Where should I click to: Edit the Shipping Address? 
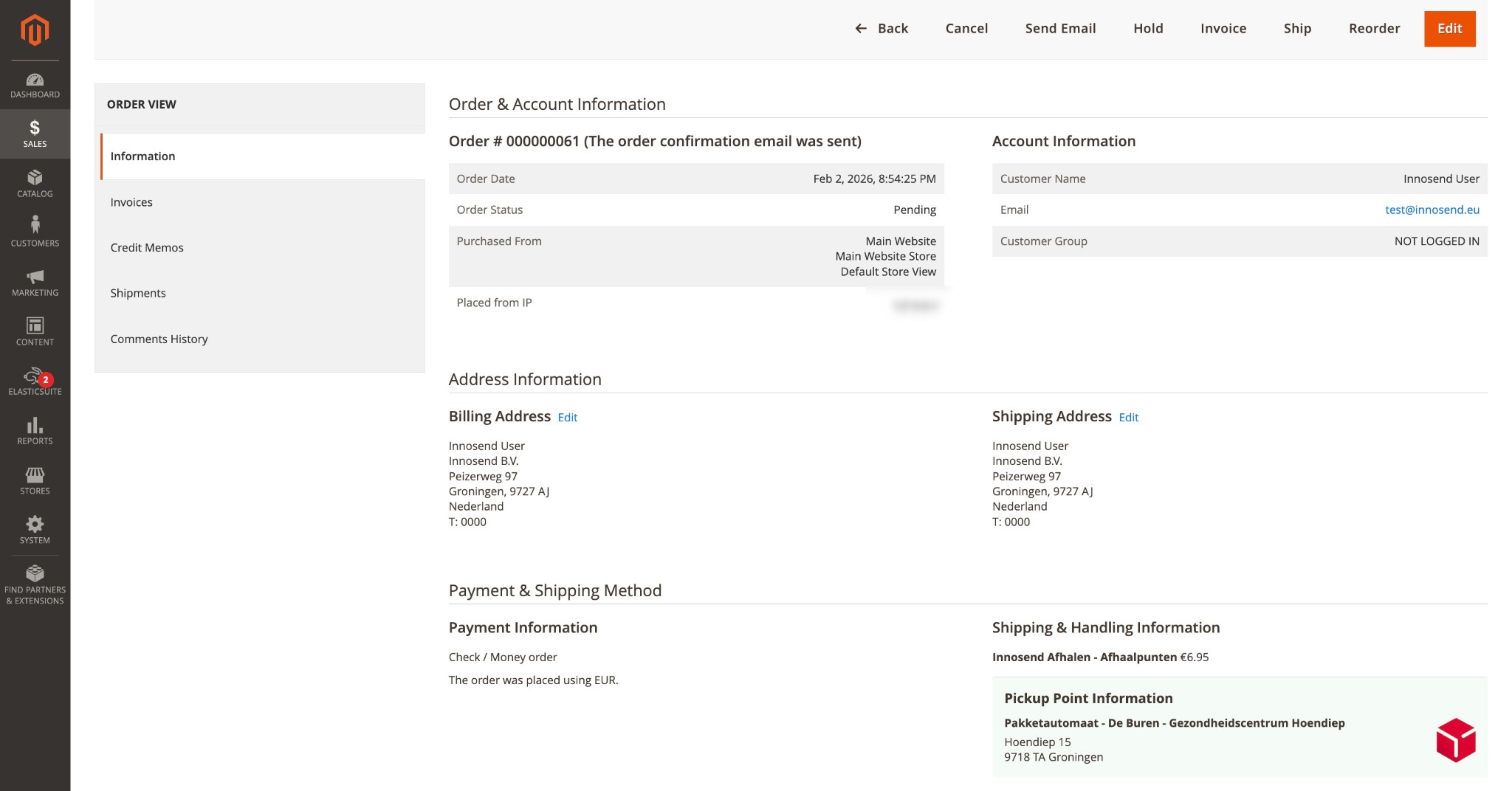coord(1129,417)
